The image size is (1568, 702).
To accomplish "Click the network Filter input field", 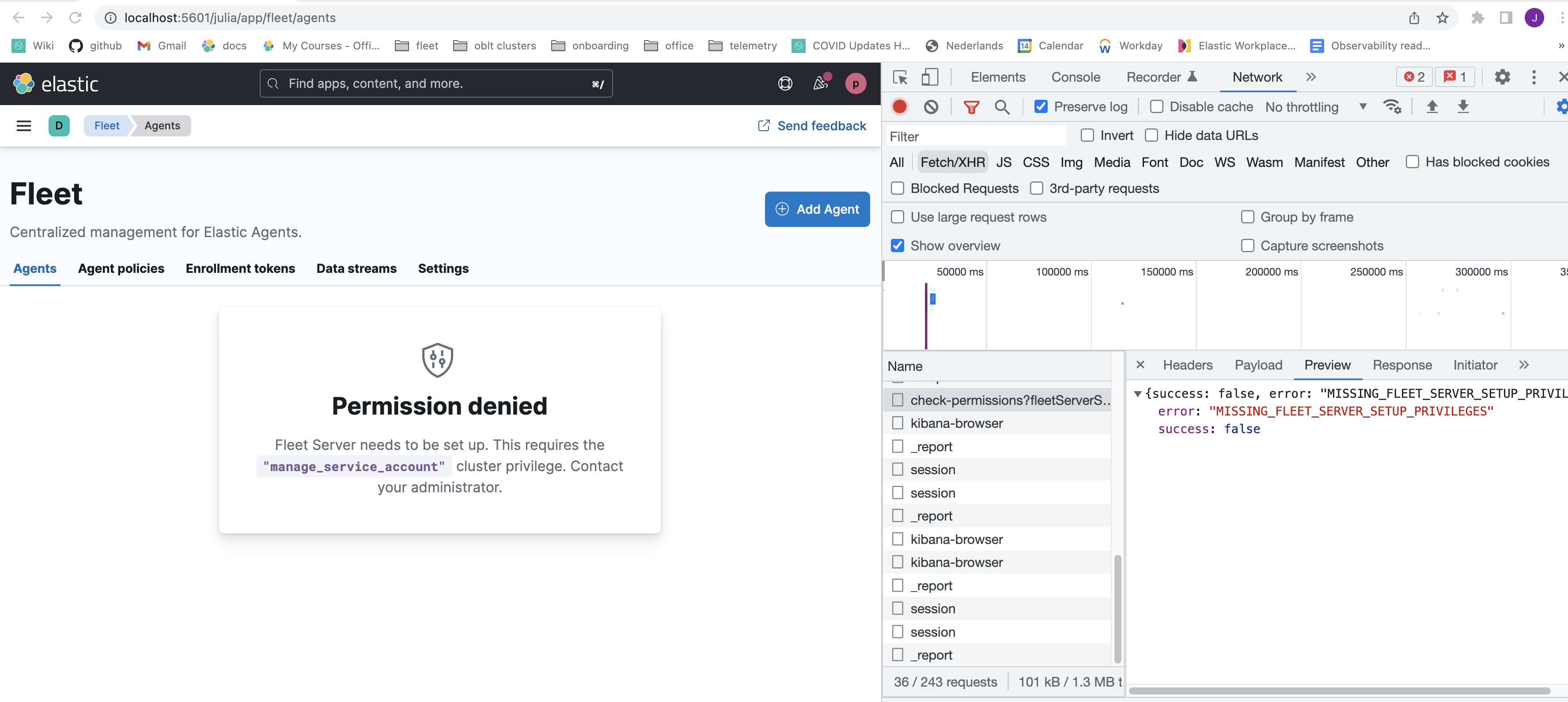I will coord(976,136).
